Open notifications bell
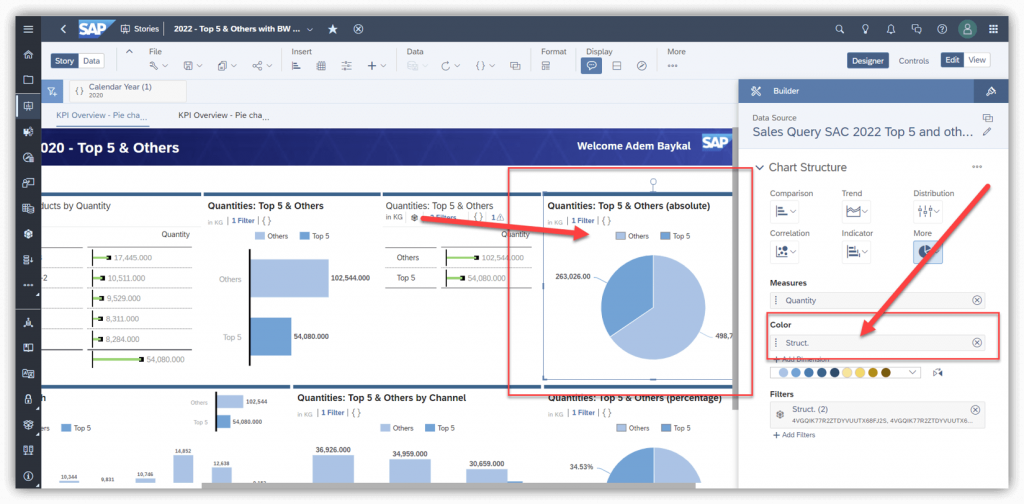1024x504 pixels. [891, 29]
